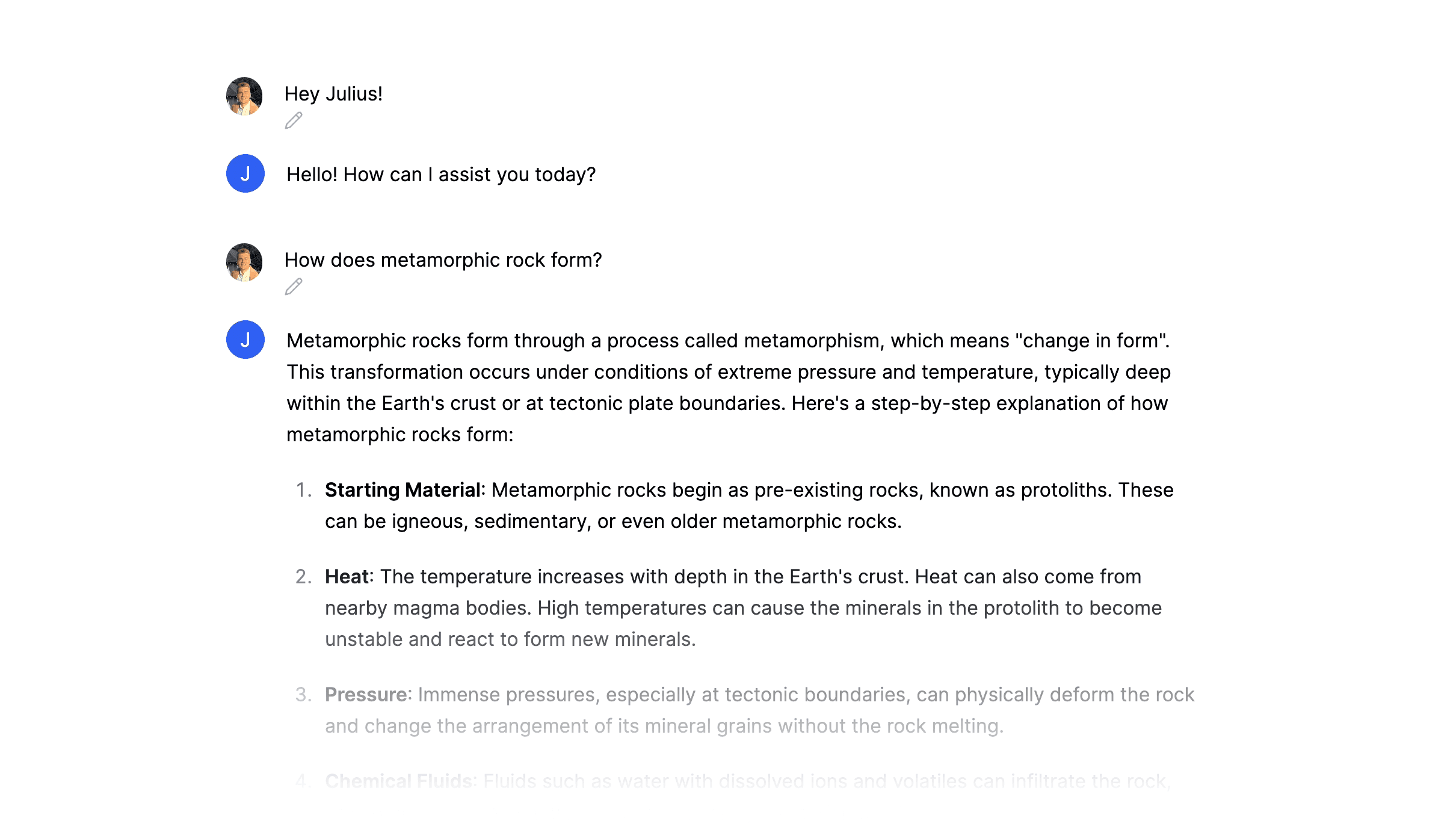Click the faded "Chemical Fluids" heading
Viewport: 1456px width, 838px height.
point(399,781)
